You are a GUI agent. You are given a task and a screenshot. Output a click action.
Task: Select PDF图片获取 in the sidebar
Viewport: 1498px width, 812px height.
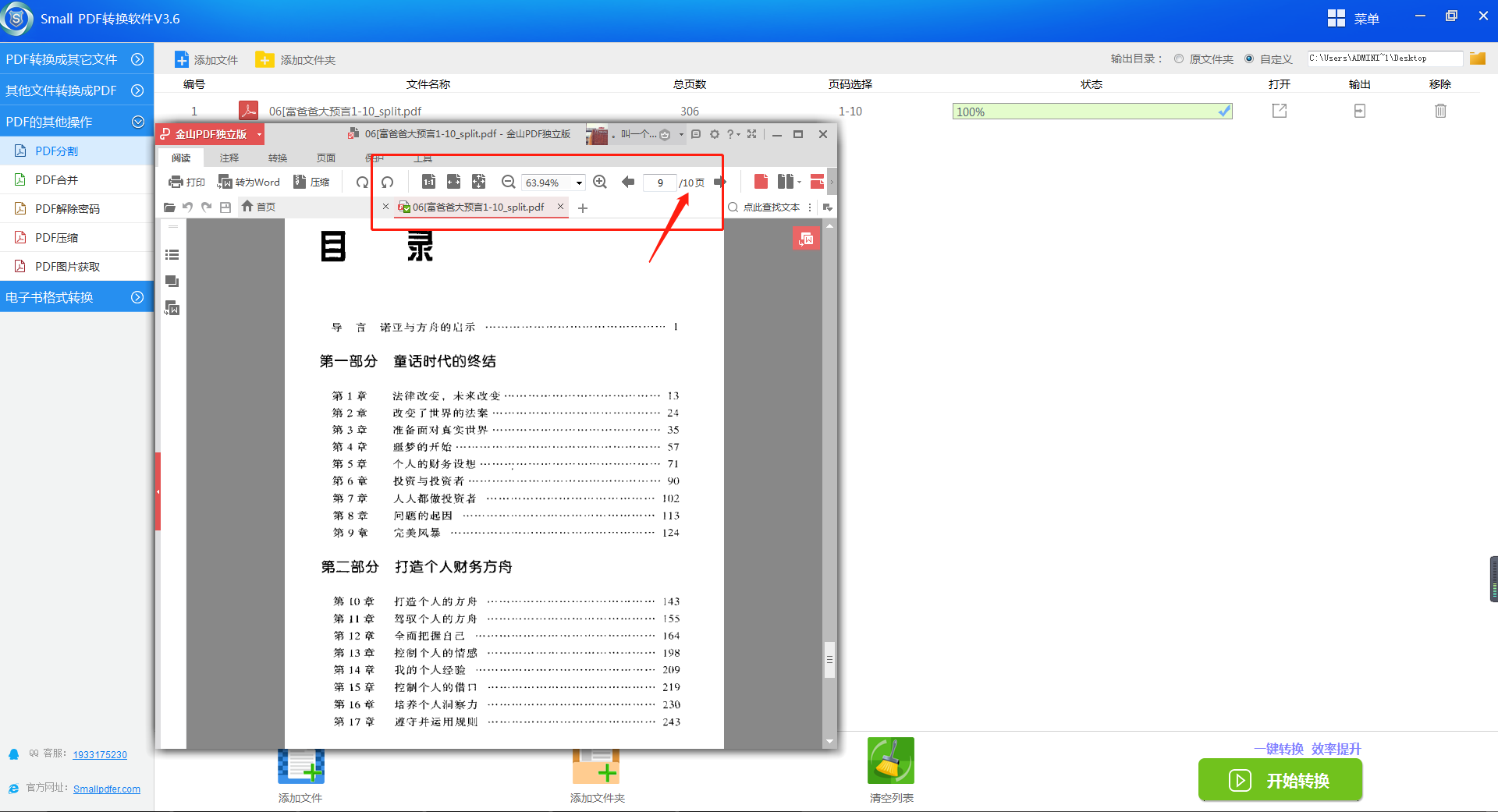[x=76, y=267]
